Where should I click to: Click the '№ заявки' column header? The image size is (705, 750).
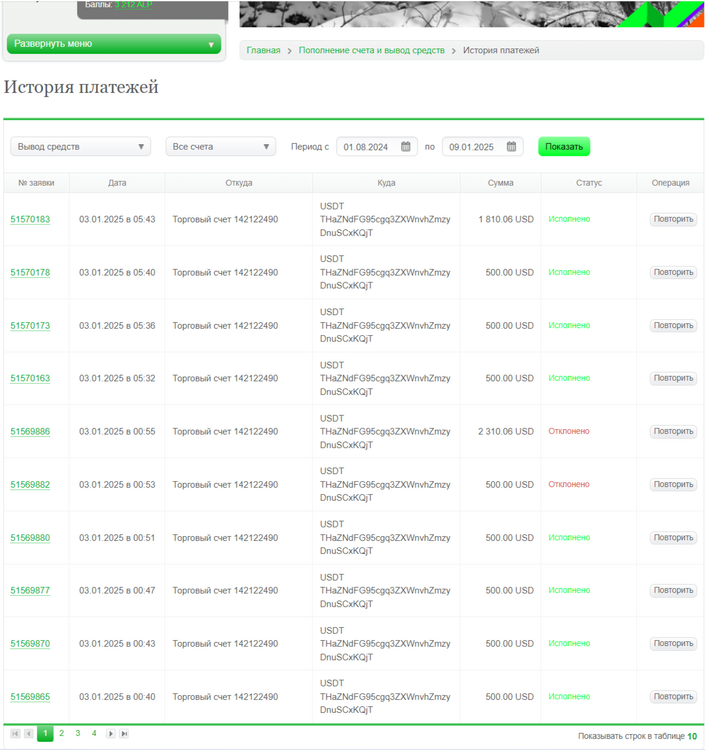pyautogui.click(x=36, y=183)
